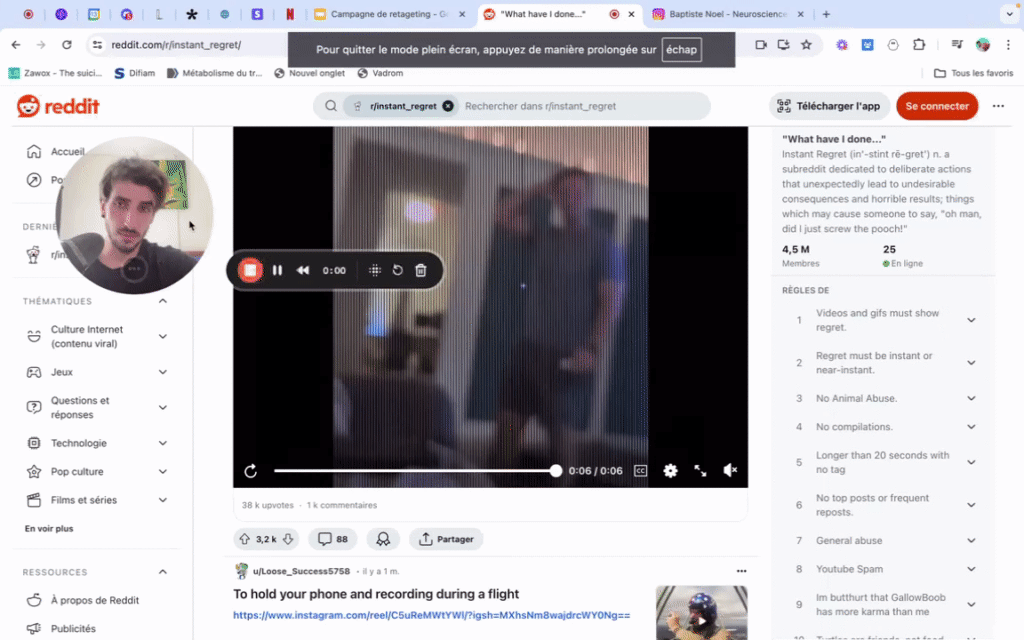The height and width of the screenshot is (640, 1024).
Task: Give an award to the post
Action: pyautogui.click(x=383, y=539)
